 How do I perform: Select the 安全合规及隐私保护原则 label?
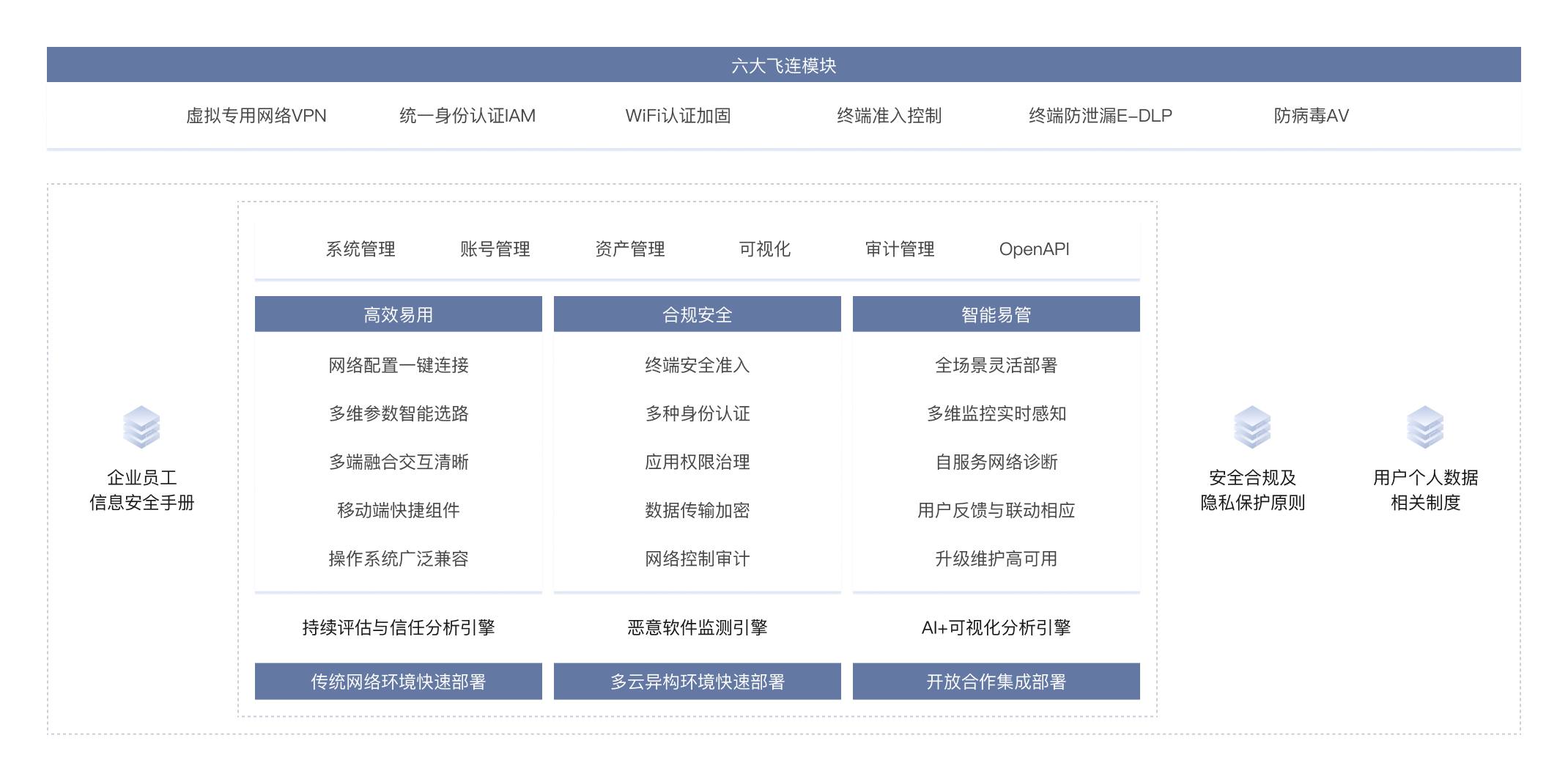tap(1253, 490)
